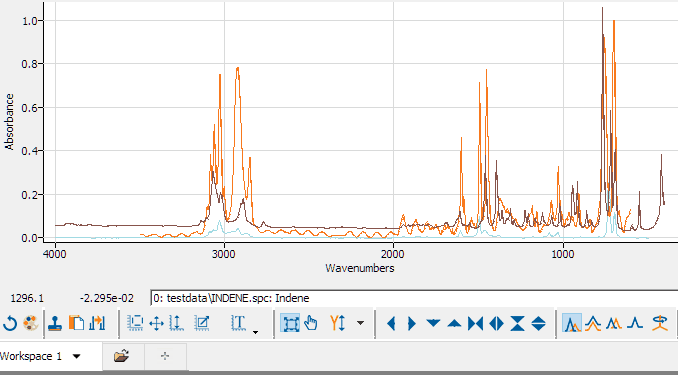The width and height of the screenshot is (678, 375).
Task: Shift the spectrum view right
Action: pyautogui.click(x=412, y=324)
